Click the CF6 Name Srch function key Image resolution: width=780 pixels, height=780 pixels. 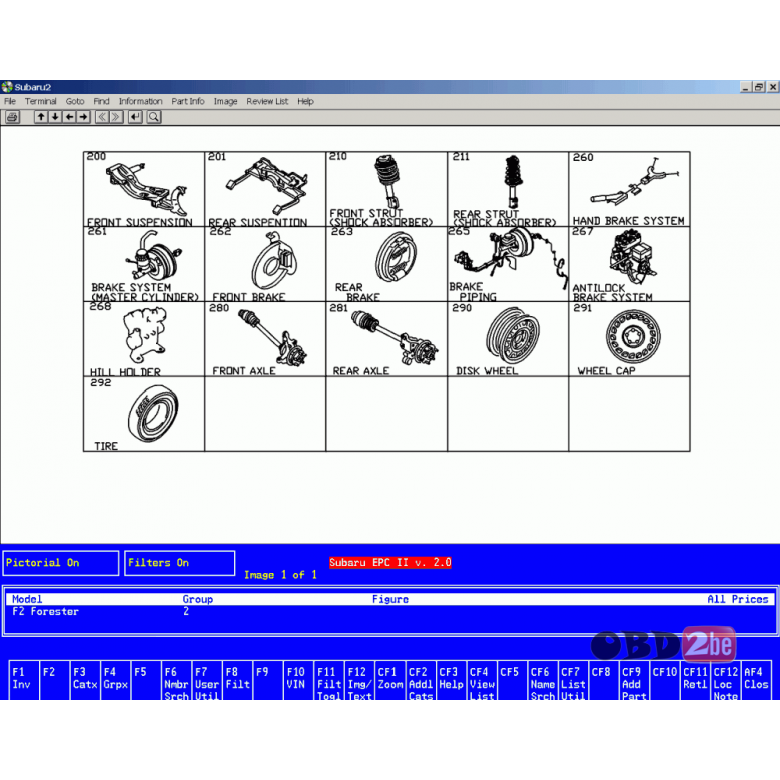(542, 681)
